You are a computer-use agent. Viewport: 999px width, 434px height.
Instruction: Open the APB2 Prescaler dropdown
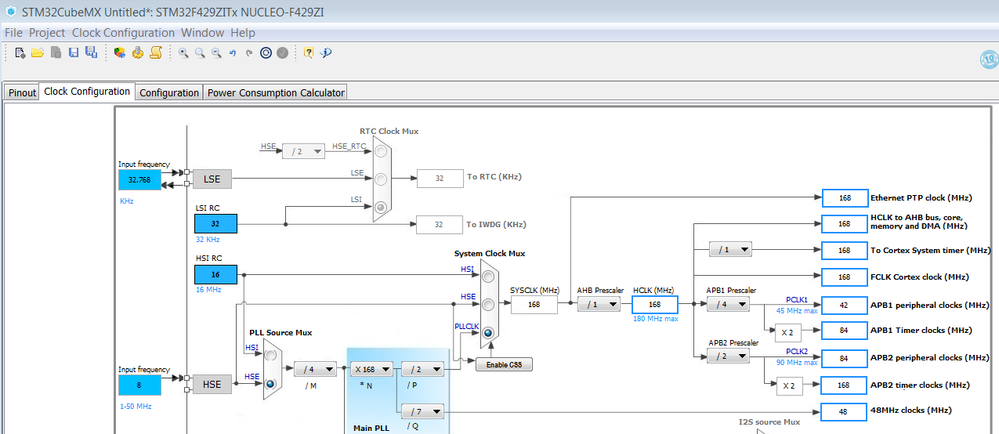click(x=728, y=357)
